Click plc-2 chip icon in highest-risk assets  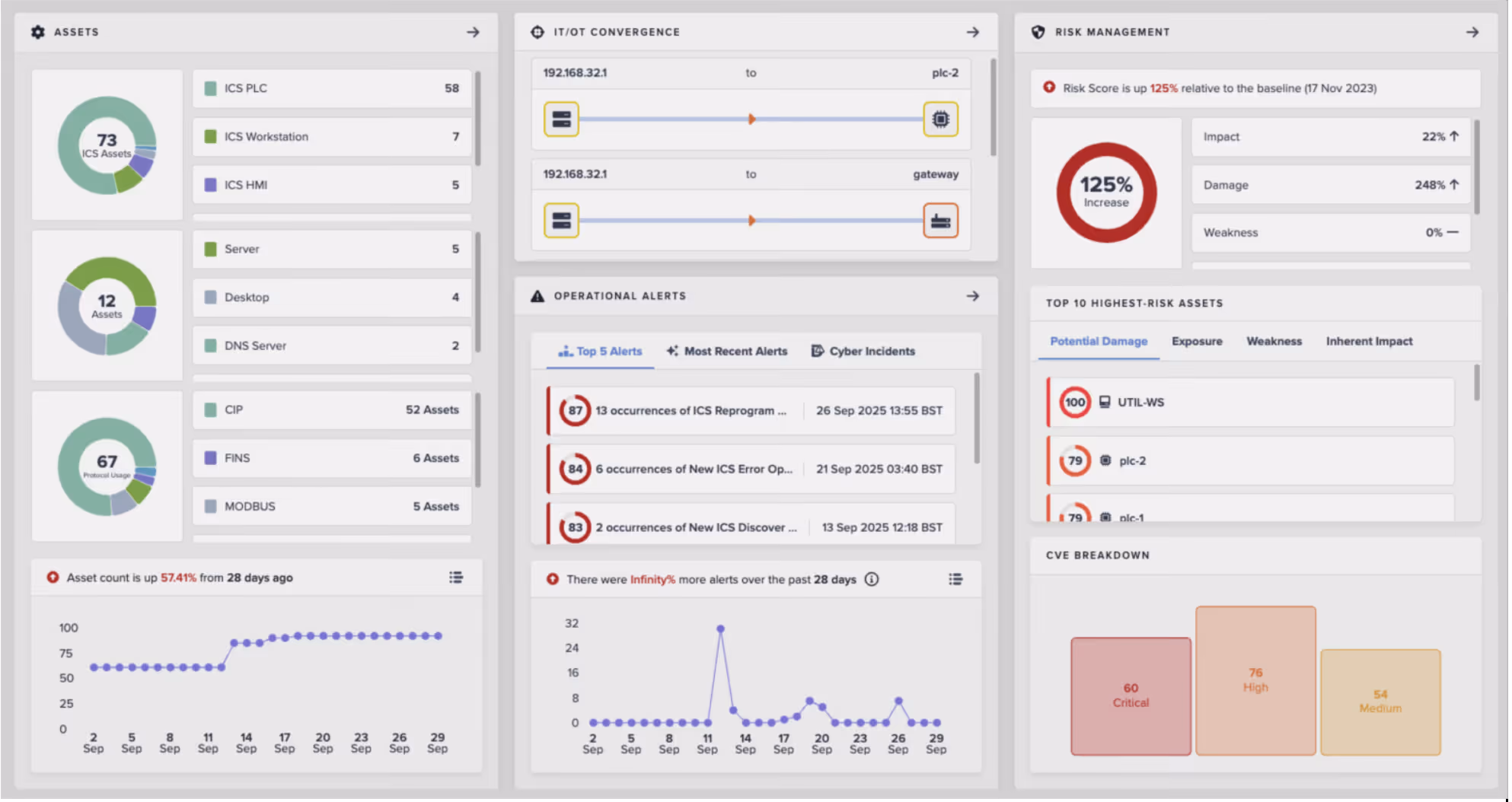pos(1105,460)
